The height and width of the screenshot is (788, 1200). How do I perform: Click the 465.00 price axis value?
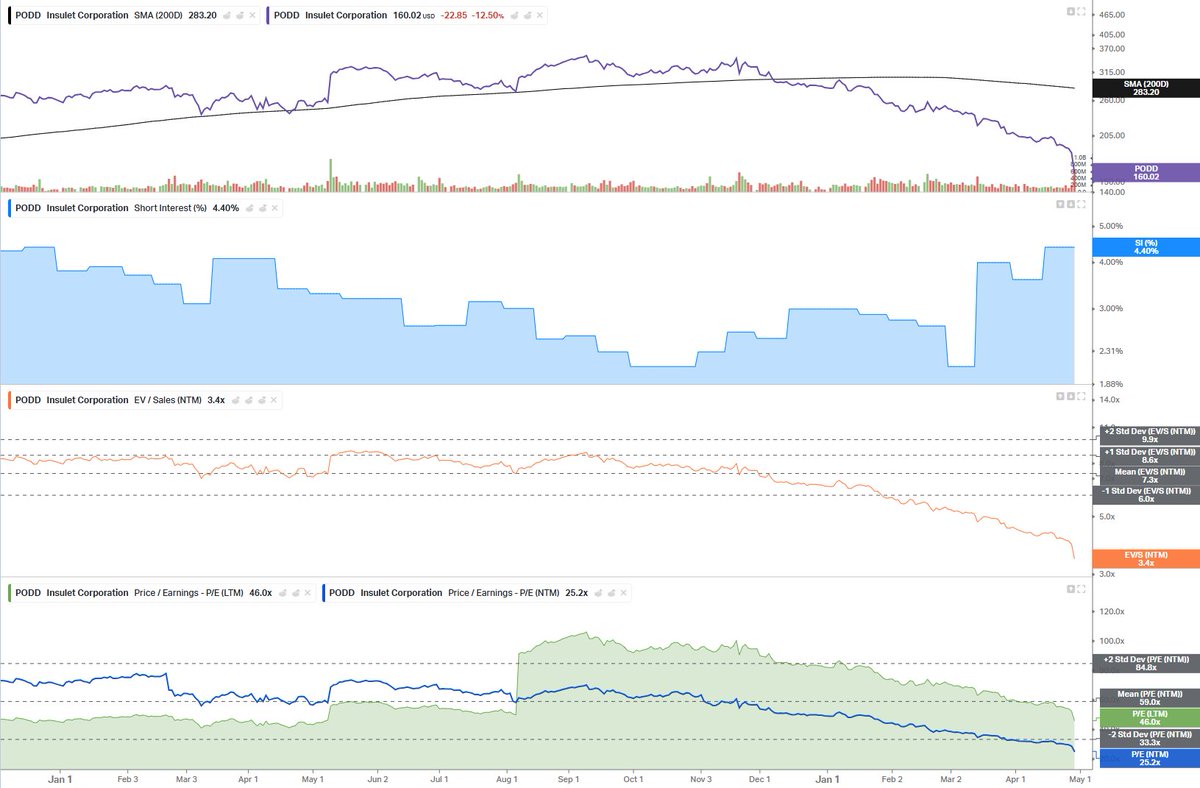click(1111, 14)
